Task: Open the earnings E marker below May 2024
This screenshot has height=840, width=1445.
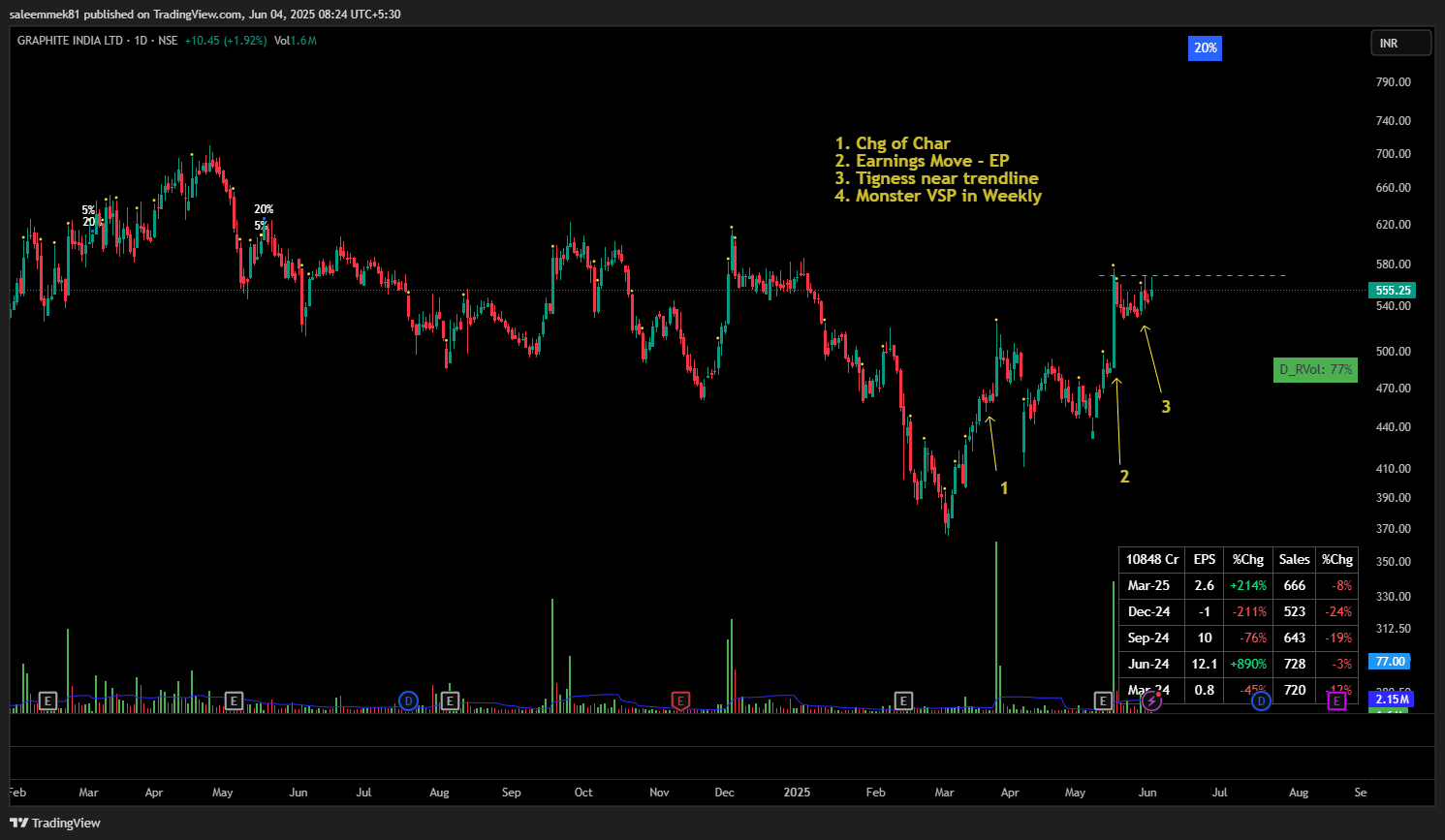Action: click(x=234, y=700)
